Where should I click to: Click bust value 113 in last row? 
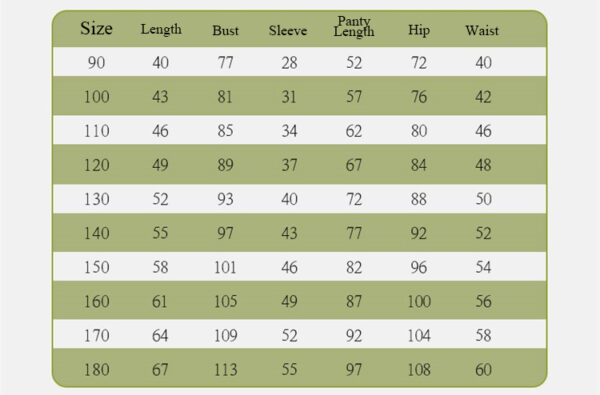(225, 370)
